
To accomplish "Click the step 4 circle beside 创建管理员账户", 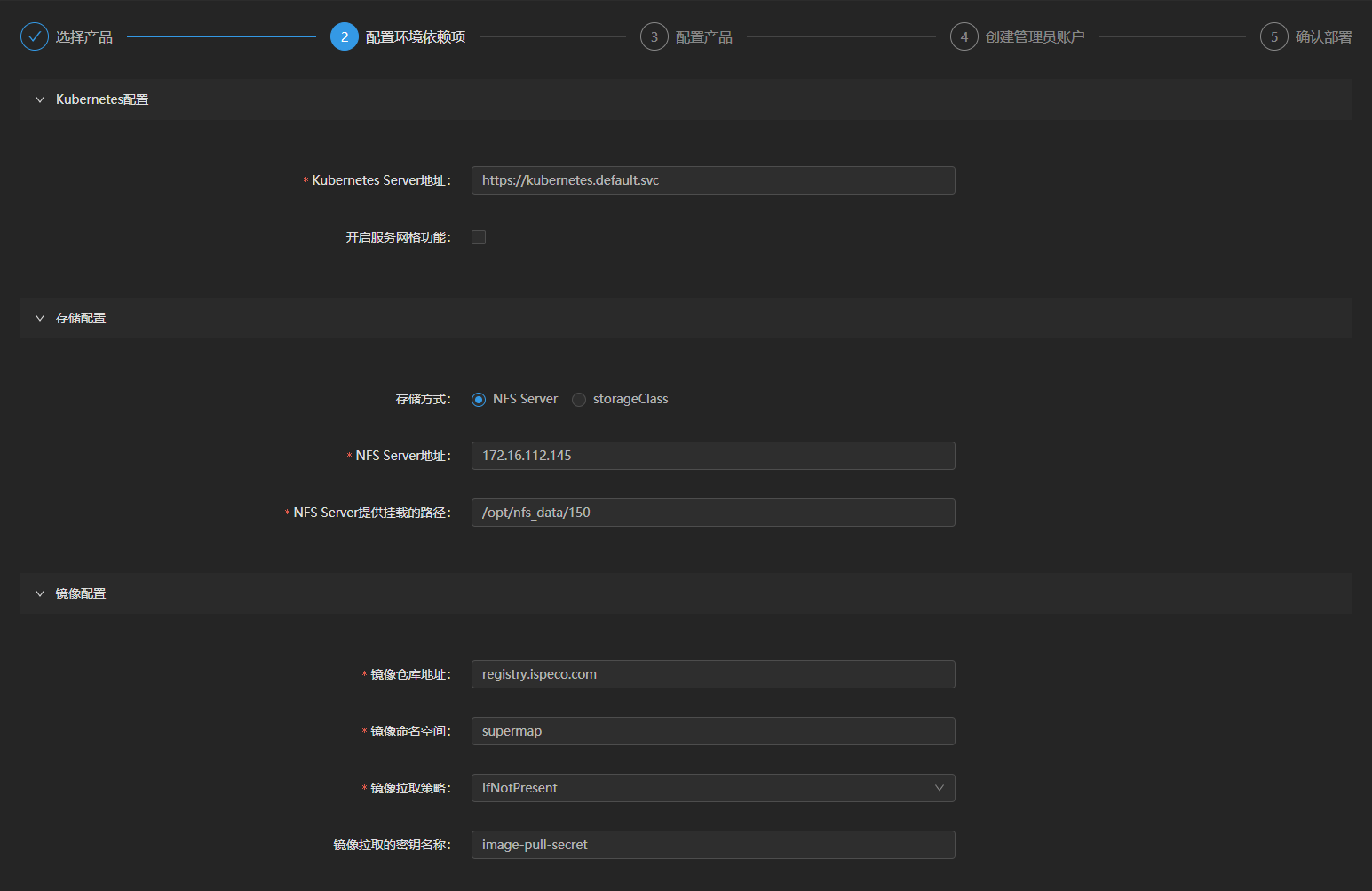I will tap(964, 36).
